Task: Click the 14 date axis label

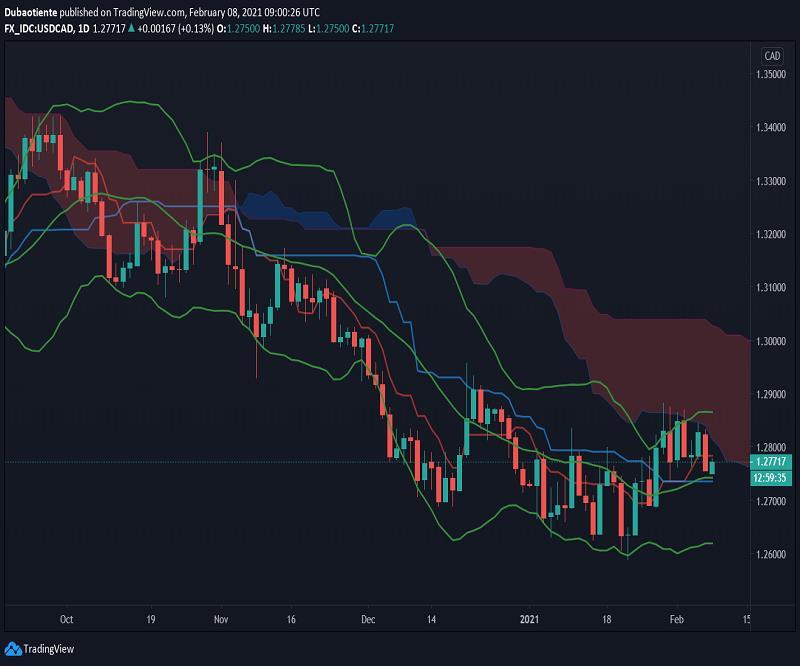Action: (x=432, y=619)
